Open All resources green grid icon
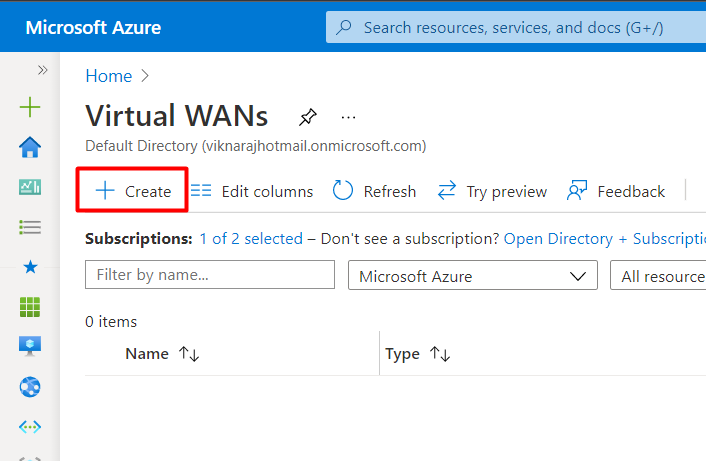Image resolution: width=706 pixels, height=461 pixels. [30, 307]
